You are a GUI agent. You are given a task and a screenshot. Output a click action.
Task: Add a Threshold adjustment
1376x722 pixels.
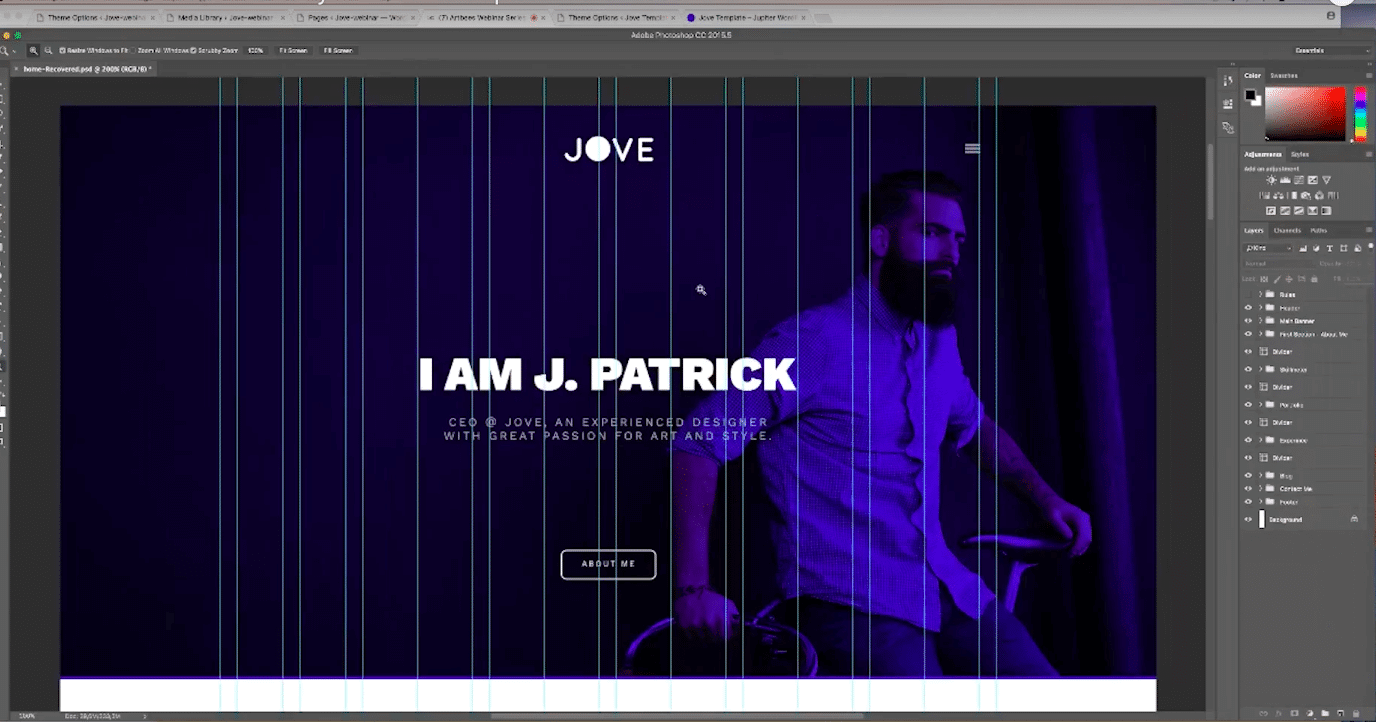(1299, 211)
